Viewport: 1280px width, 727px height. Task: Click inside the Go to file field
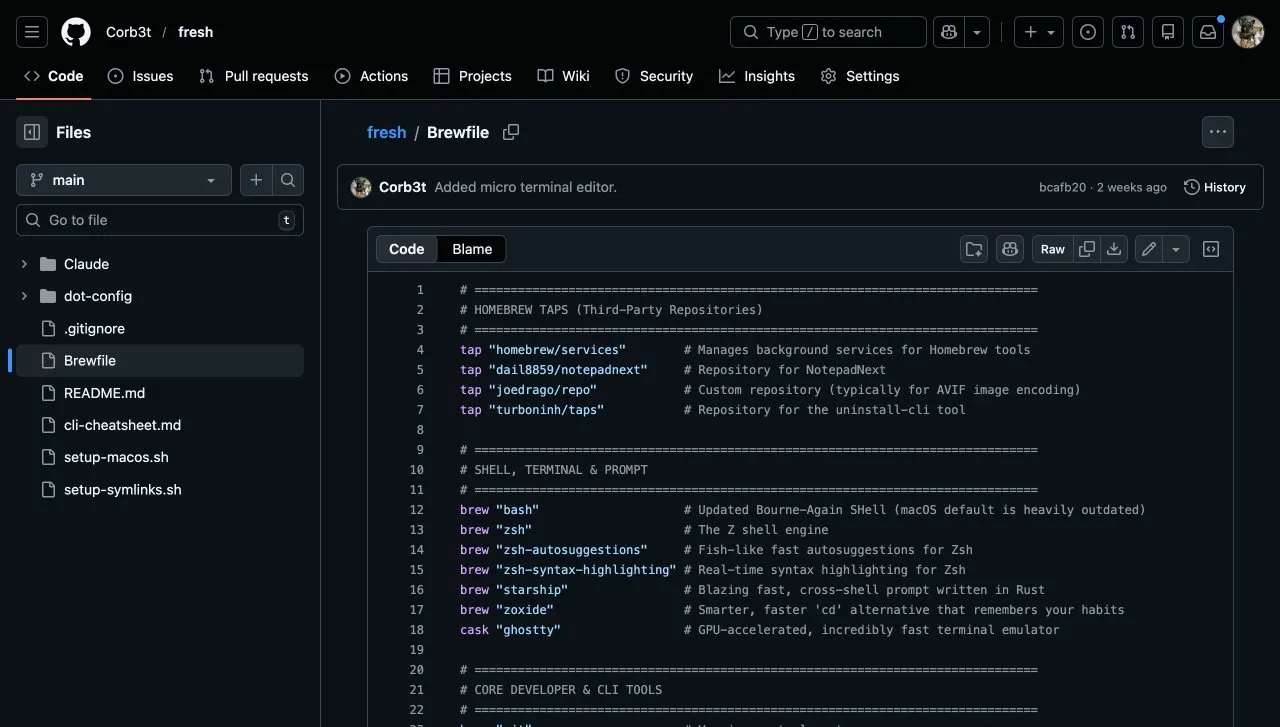click(x=160, y=220)
